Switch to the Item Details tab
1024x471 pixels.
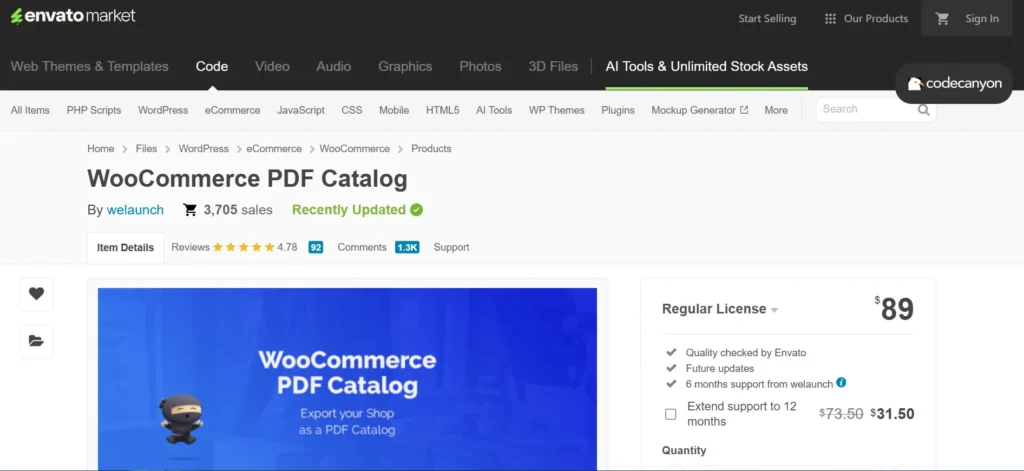click(125, 248)
